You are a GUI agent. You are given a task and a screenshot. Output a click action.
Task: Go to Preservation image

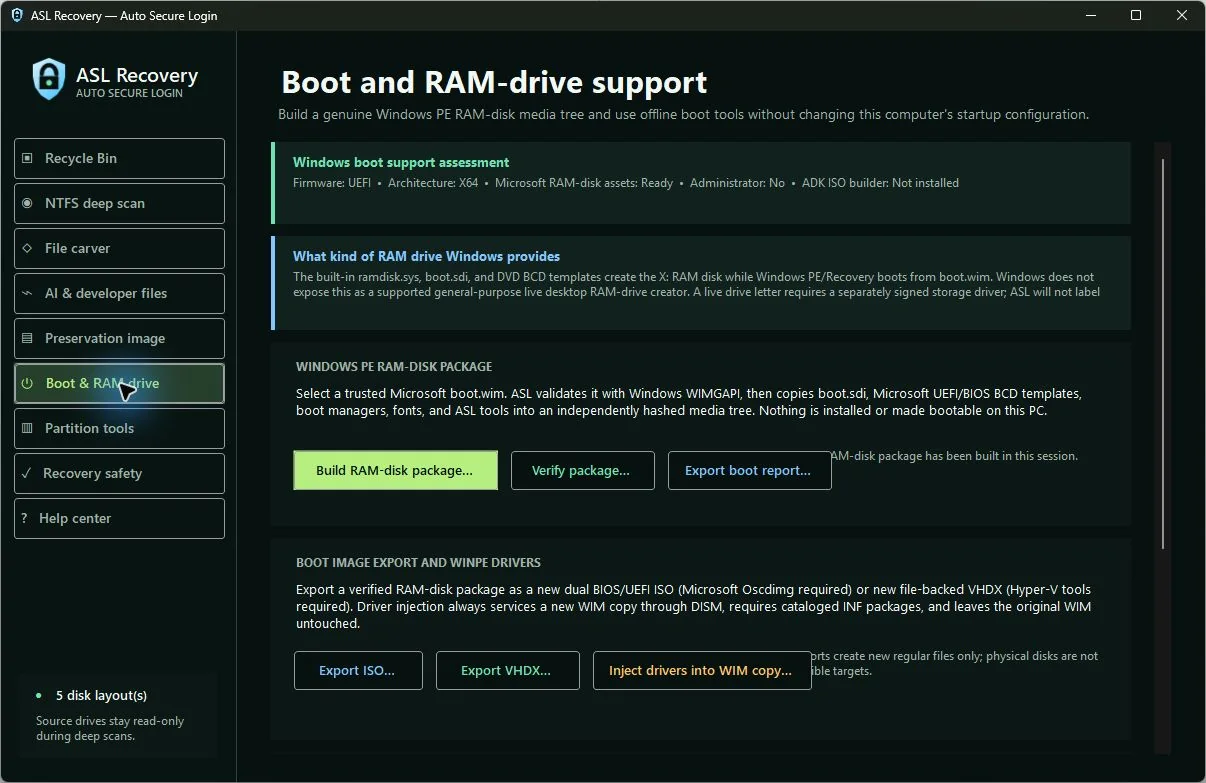[x=119, y=338]
